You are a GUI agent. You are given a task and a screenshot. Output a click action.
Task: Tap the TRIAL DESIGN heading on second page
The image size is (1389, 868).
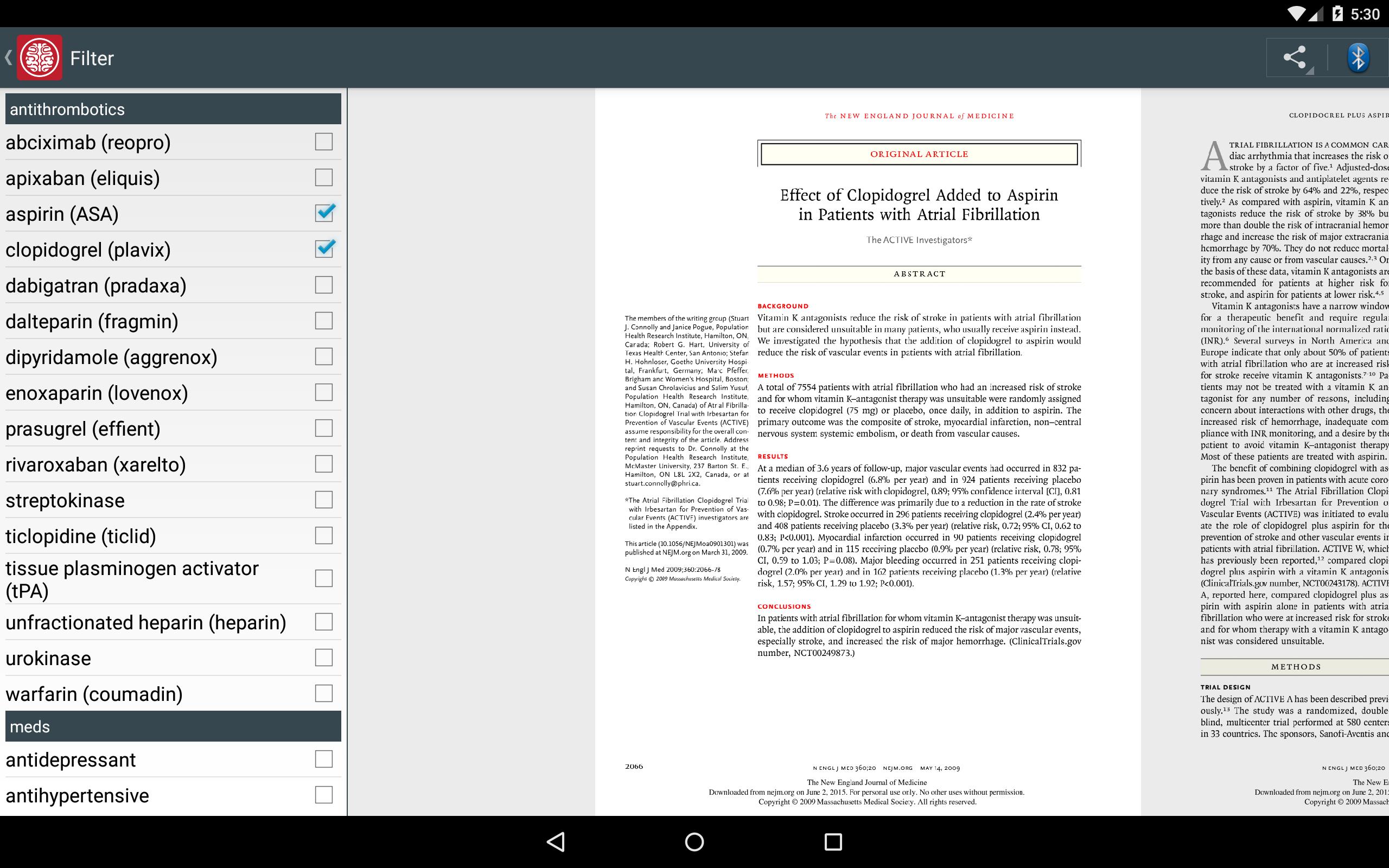(x=1225, y=687)
